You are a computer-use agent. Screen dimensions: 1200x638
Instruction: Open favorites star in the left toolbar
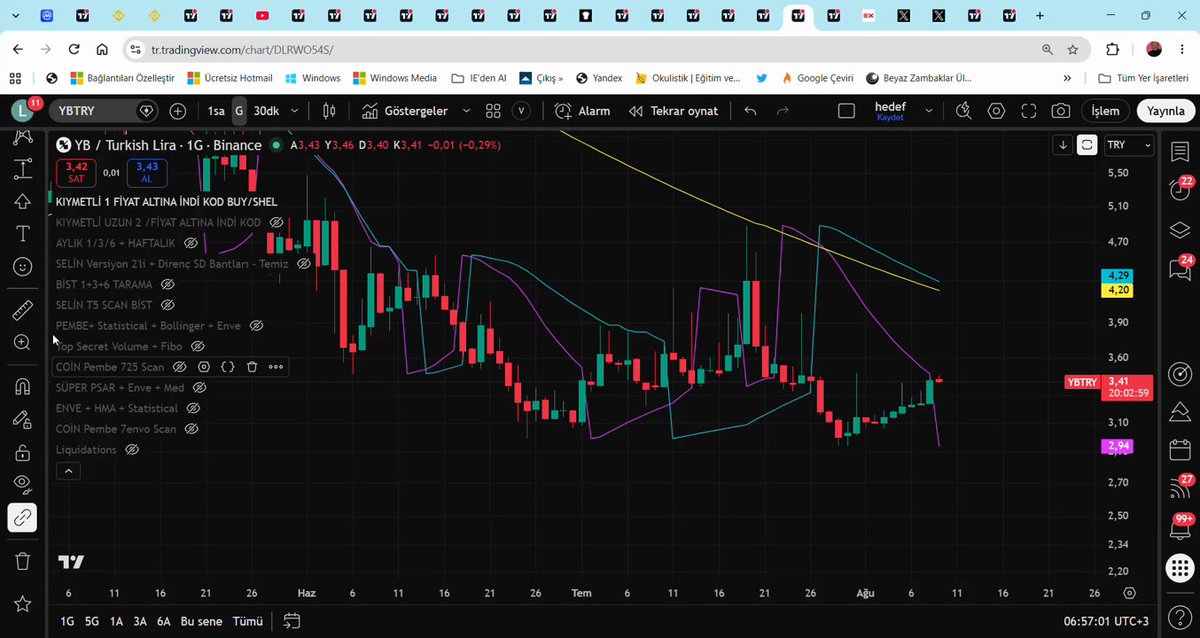click(22, 603)
